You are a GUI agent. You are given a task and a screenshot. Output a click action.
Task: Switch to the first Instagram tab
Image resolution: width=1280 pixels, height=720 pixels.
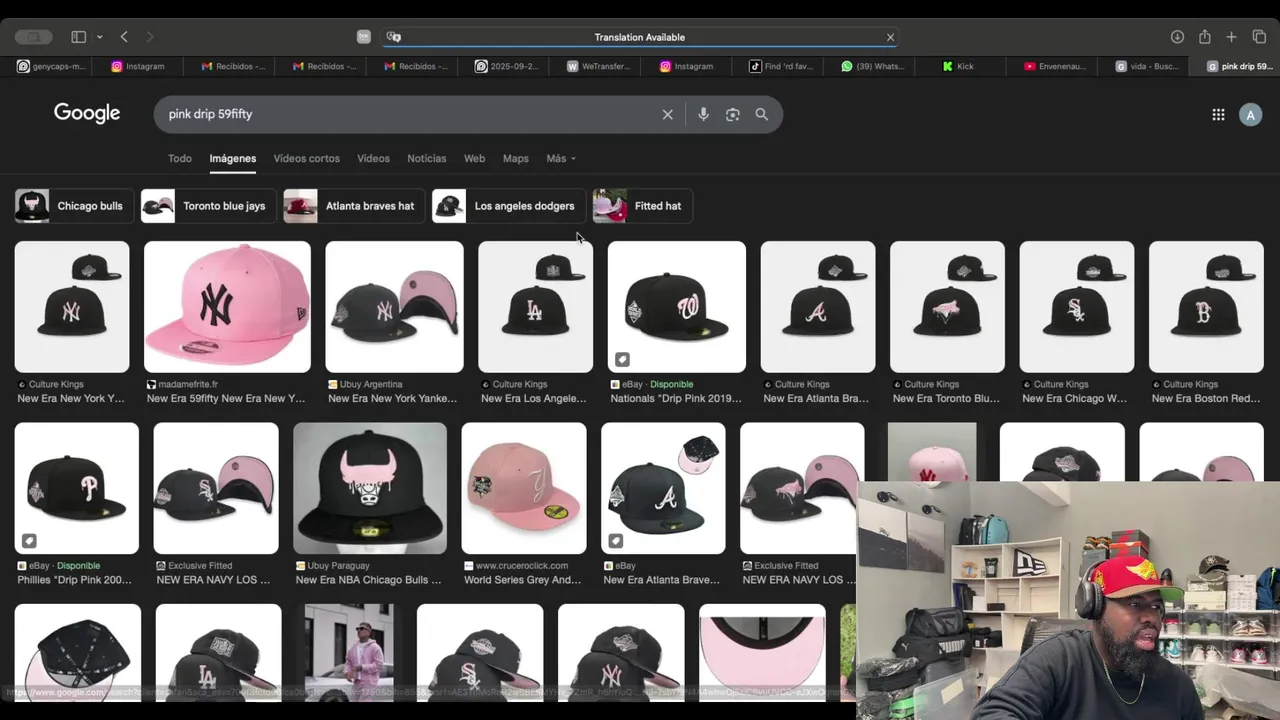pos(138,66)
